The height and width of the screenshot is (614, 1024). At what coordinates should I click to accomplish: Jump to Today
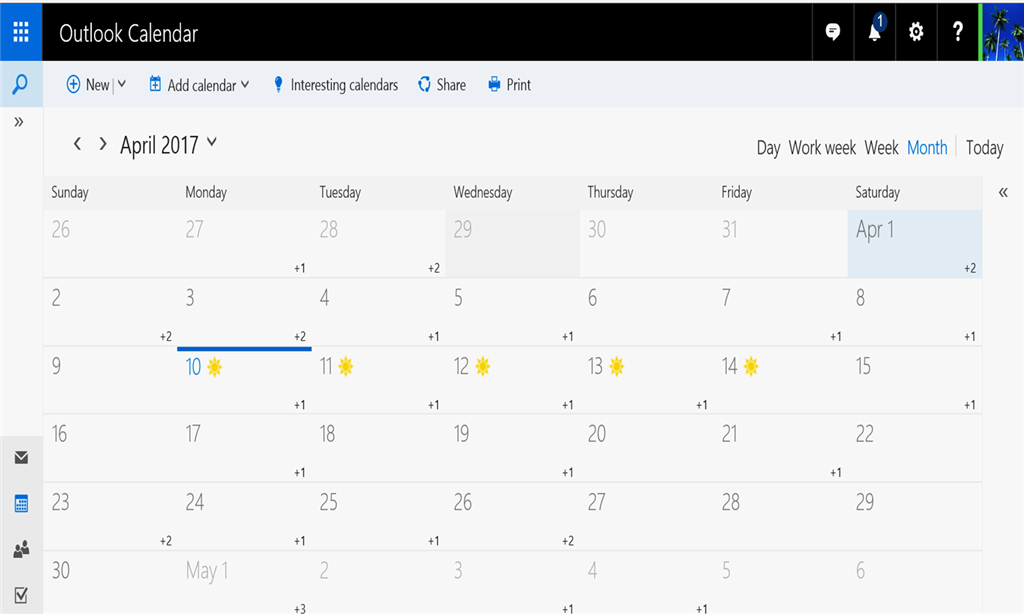pyautogui.click(x=984, y=148)
